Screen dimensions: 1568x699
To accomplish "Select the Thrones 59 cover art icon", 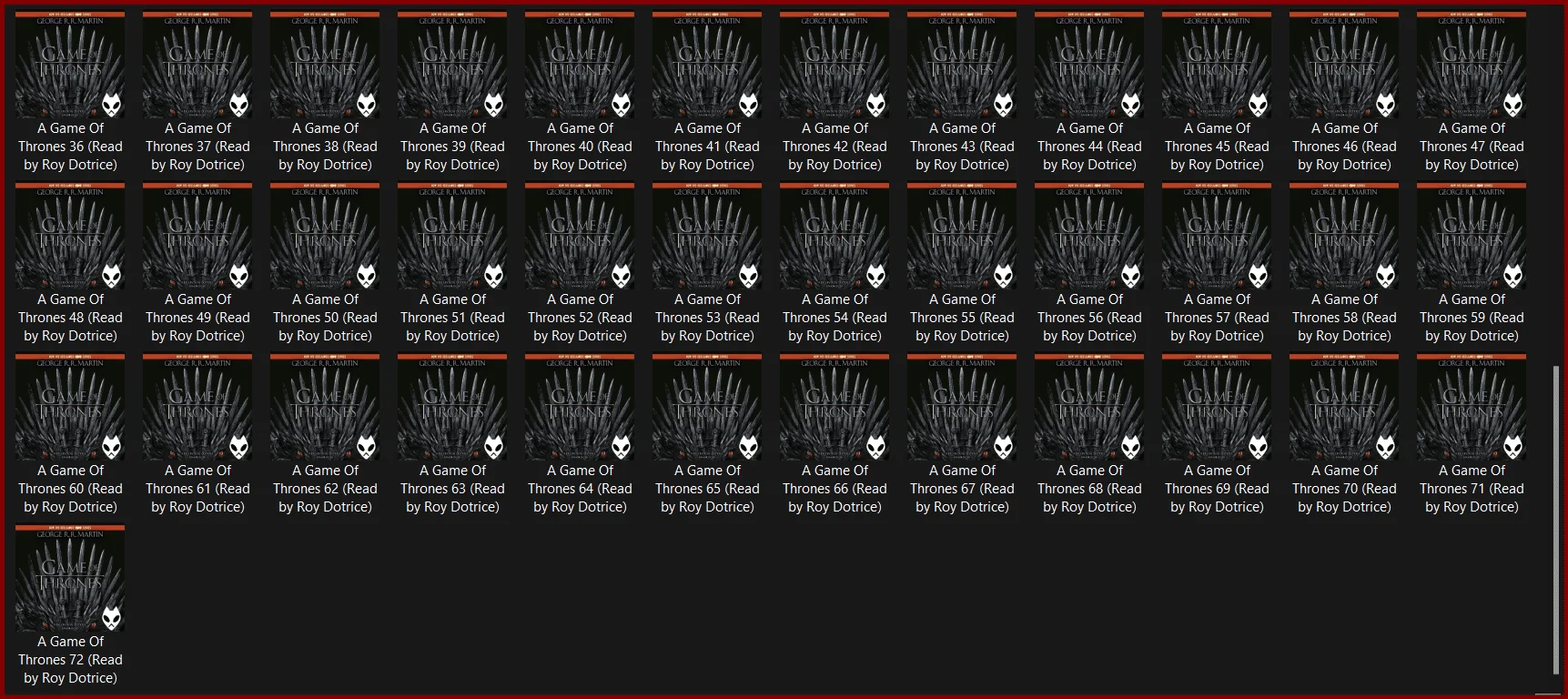I will click(x=1472, y=237).
